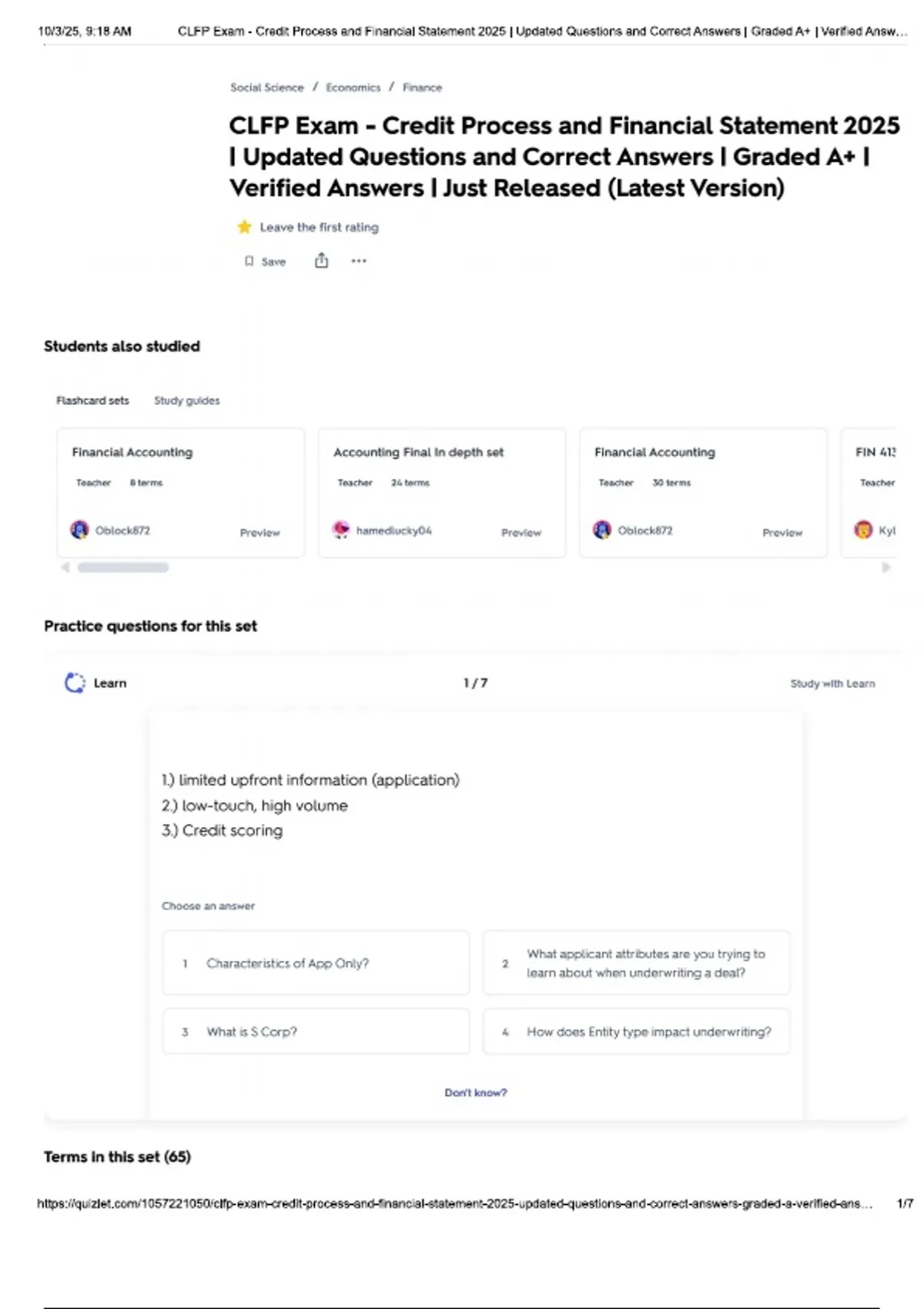Switch to the Study guides tab

coord(187,400)
